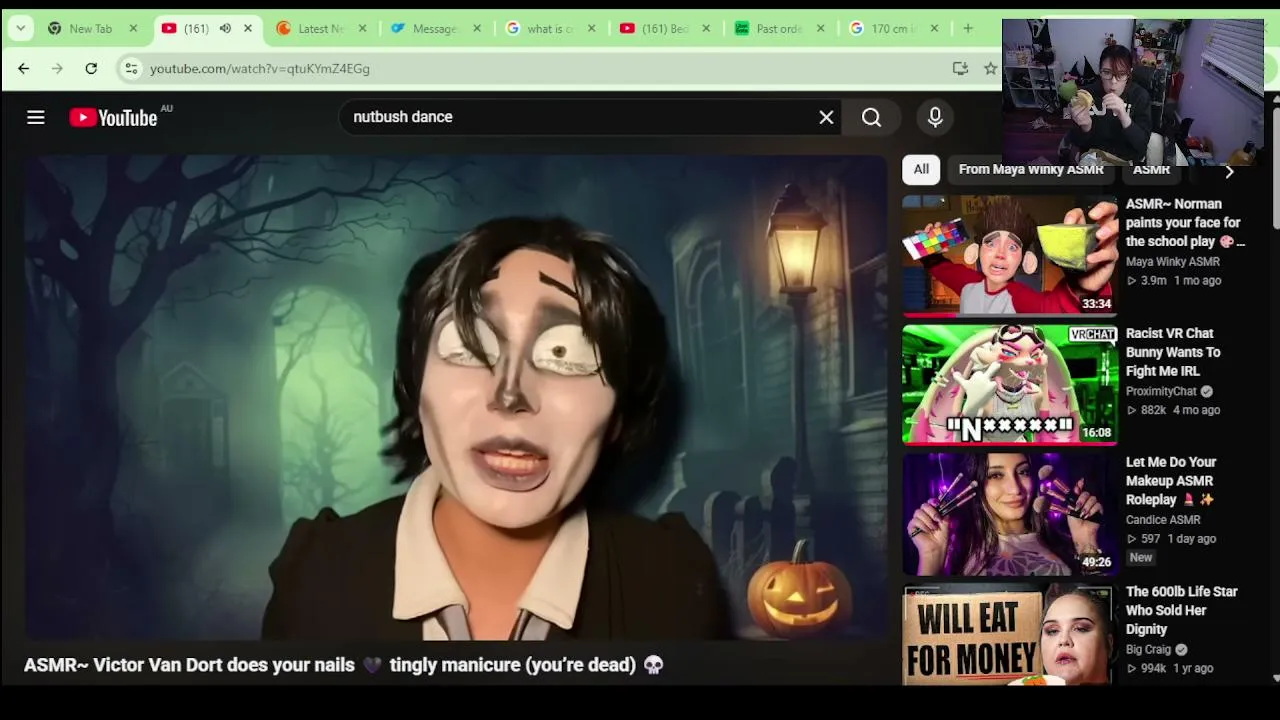Open the Racist VR Chat Bunny thumbnail
Image resolution: width=1280 pixels, height=720 pixels.
tap(1010, 384)
